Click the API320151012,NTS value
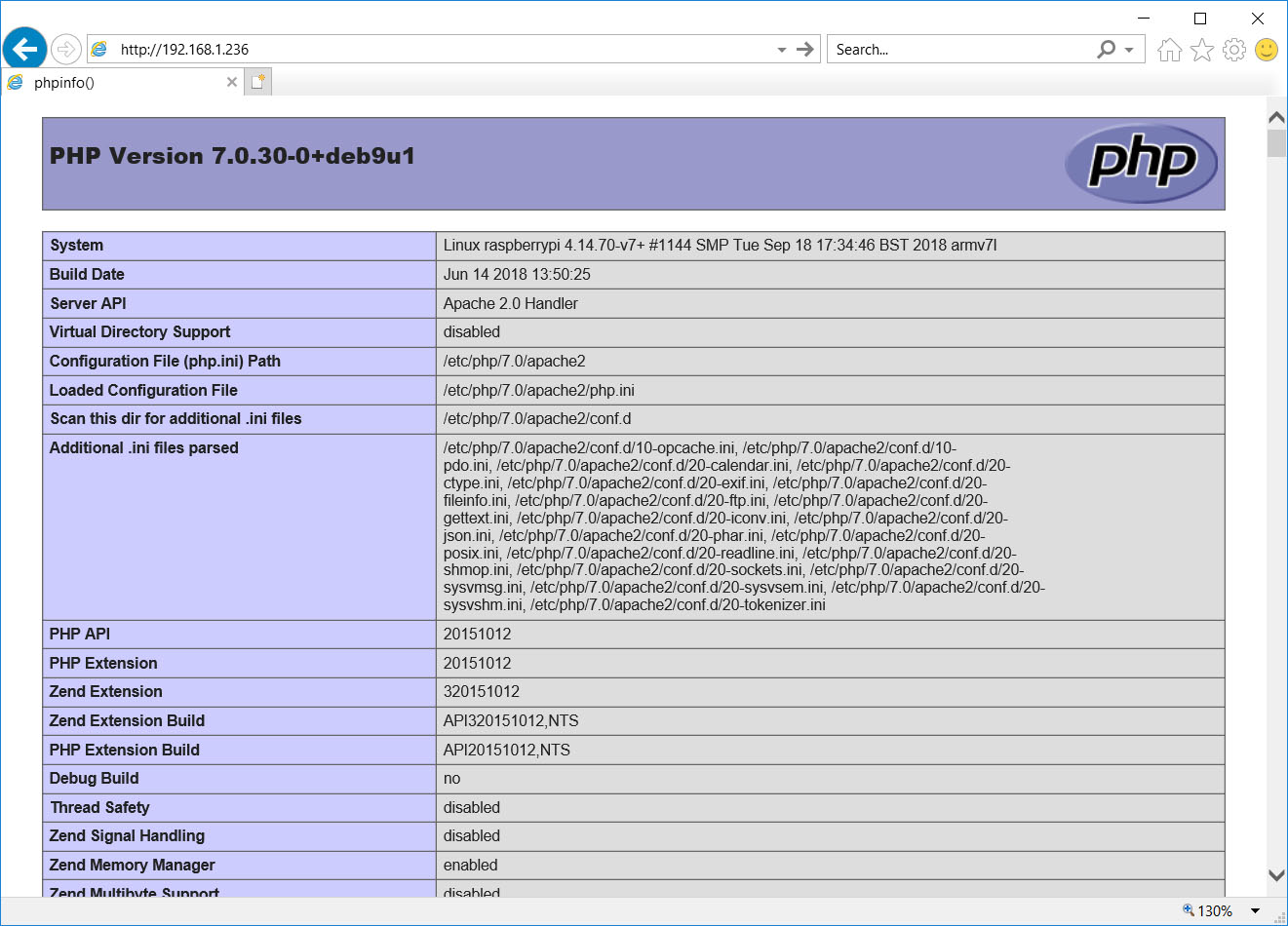This screenshot has width=1288, height=926. click(x=511, y=721)
